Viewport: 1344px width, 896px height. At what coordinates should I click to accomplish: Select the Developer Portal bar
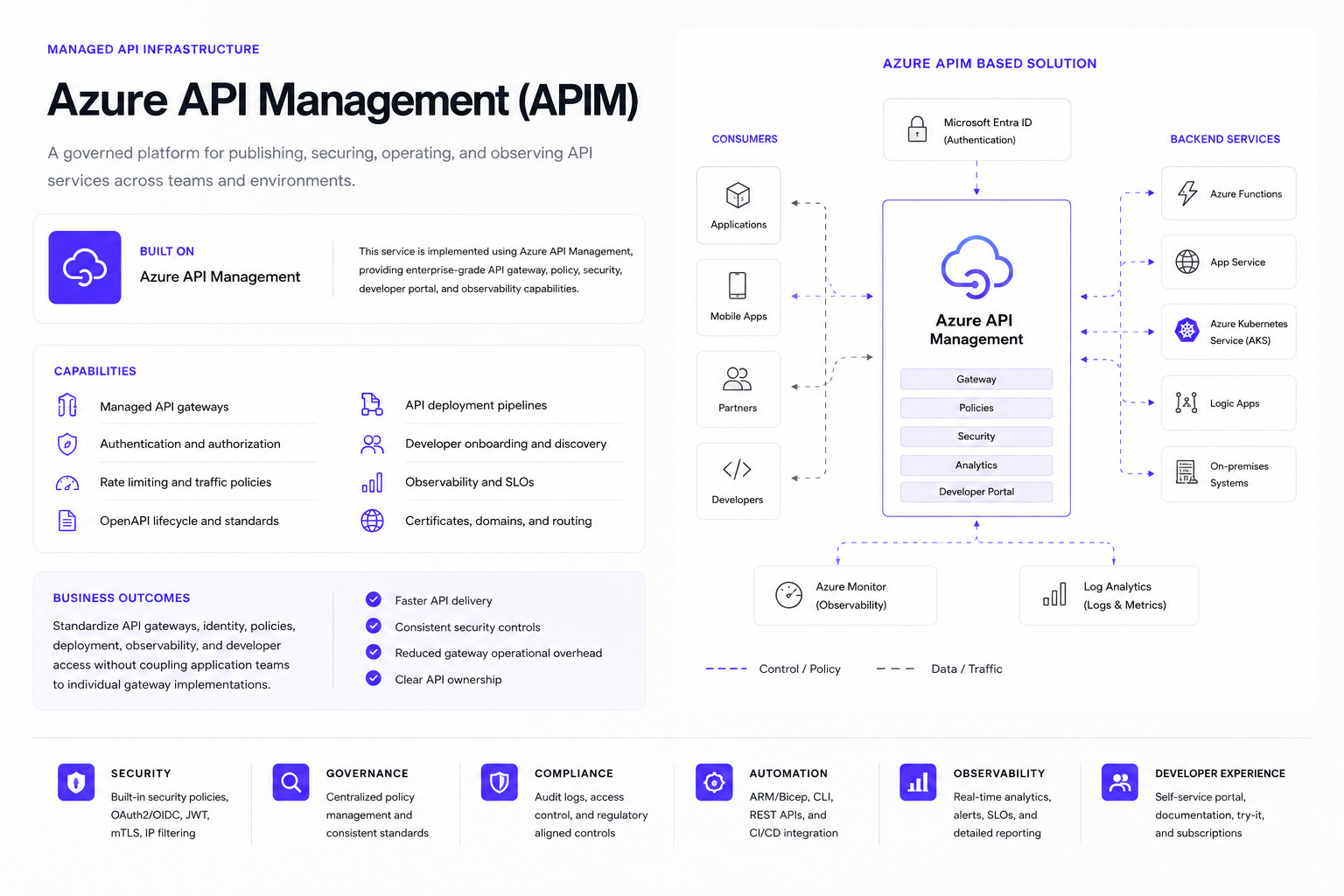pos(976,492)
